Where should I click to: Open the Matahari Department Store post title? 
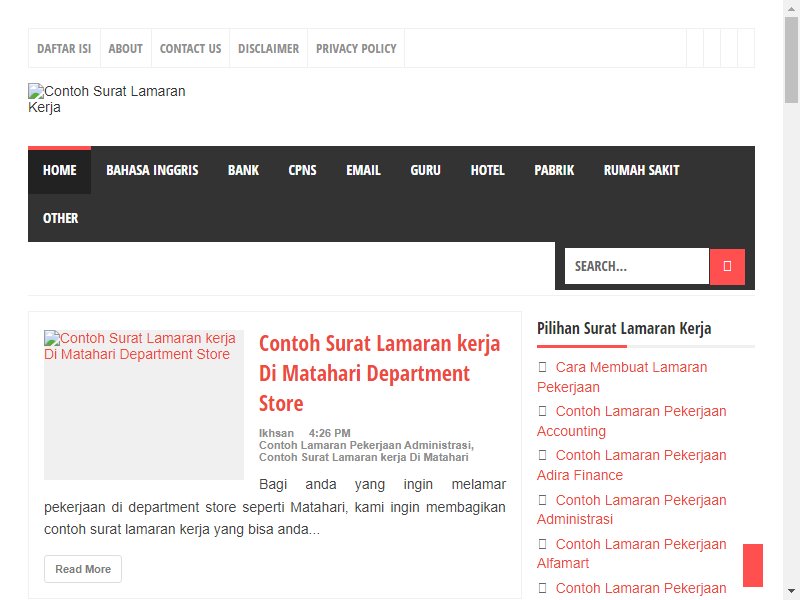click(379, 373)
